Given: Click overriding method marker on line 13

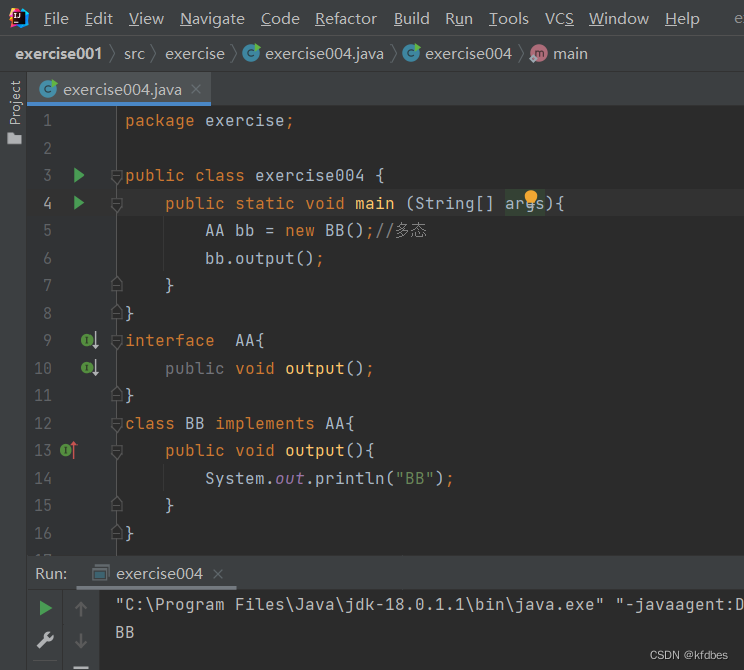Looking at the screenshot, I should click(68, 451).
